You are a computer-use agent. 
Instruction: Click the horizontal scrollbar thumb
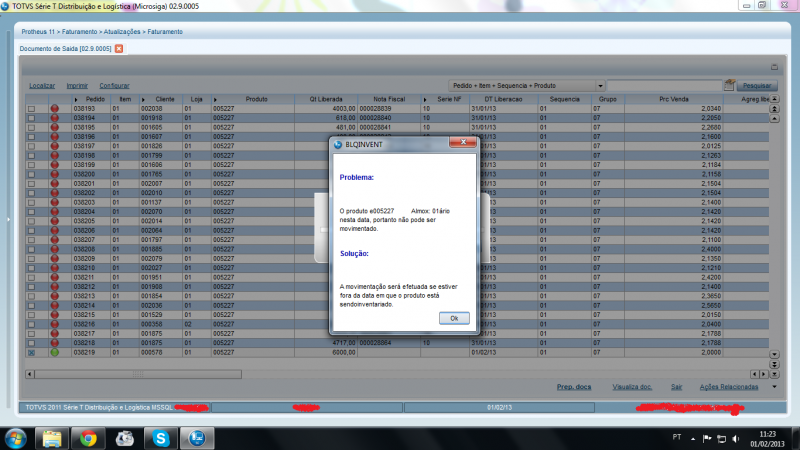click(138, 374)
